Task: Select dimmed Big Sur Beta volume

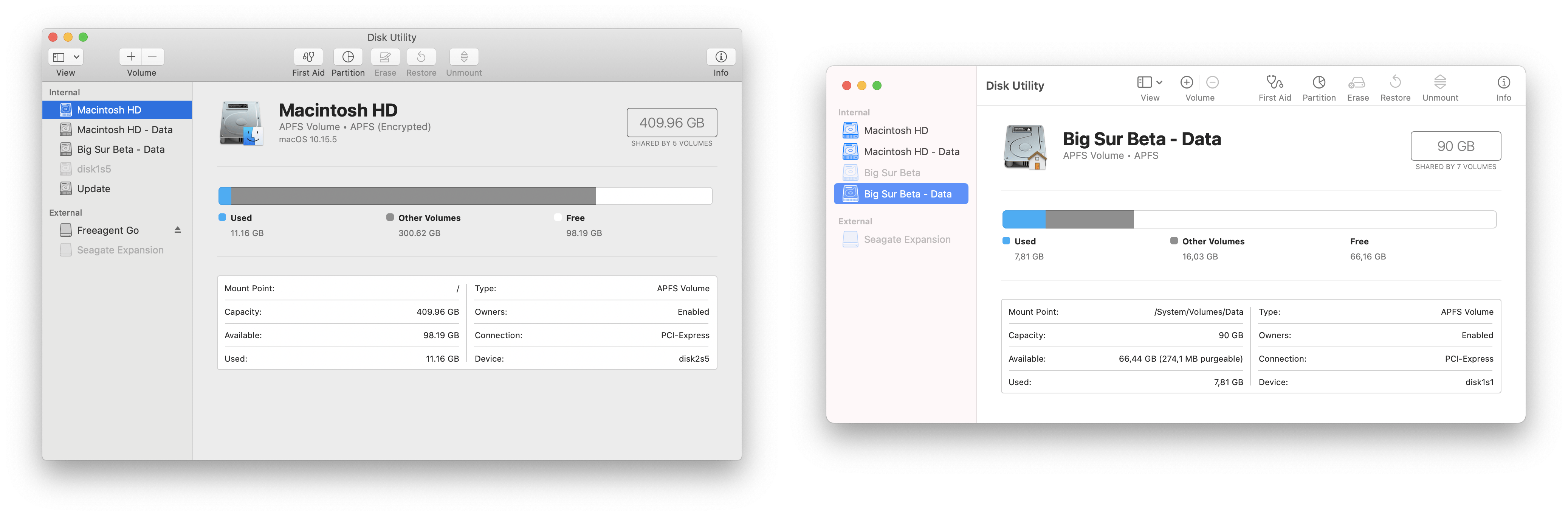Action: 901,173
